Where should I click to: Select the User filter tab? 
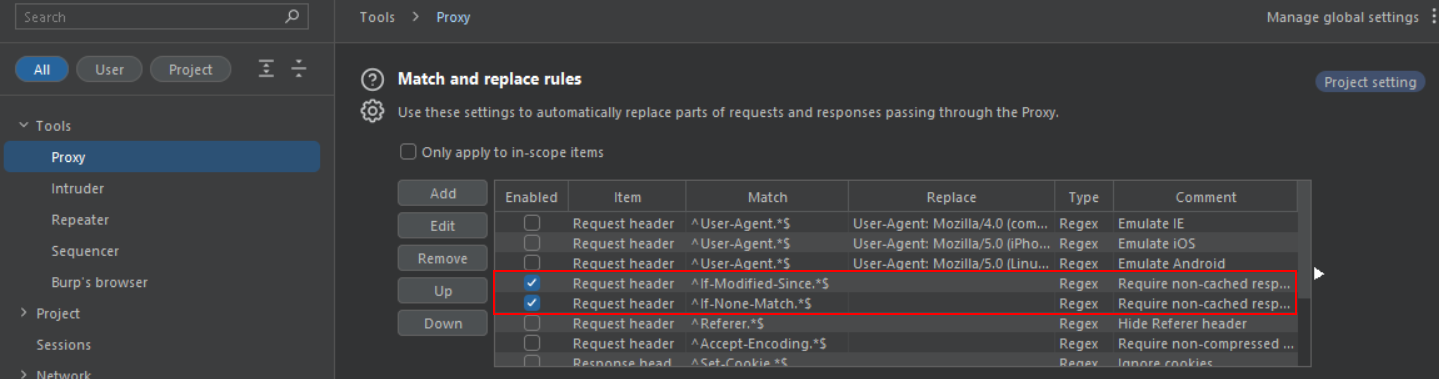(110, 69)
